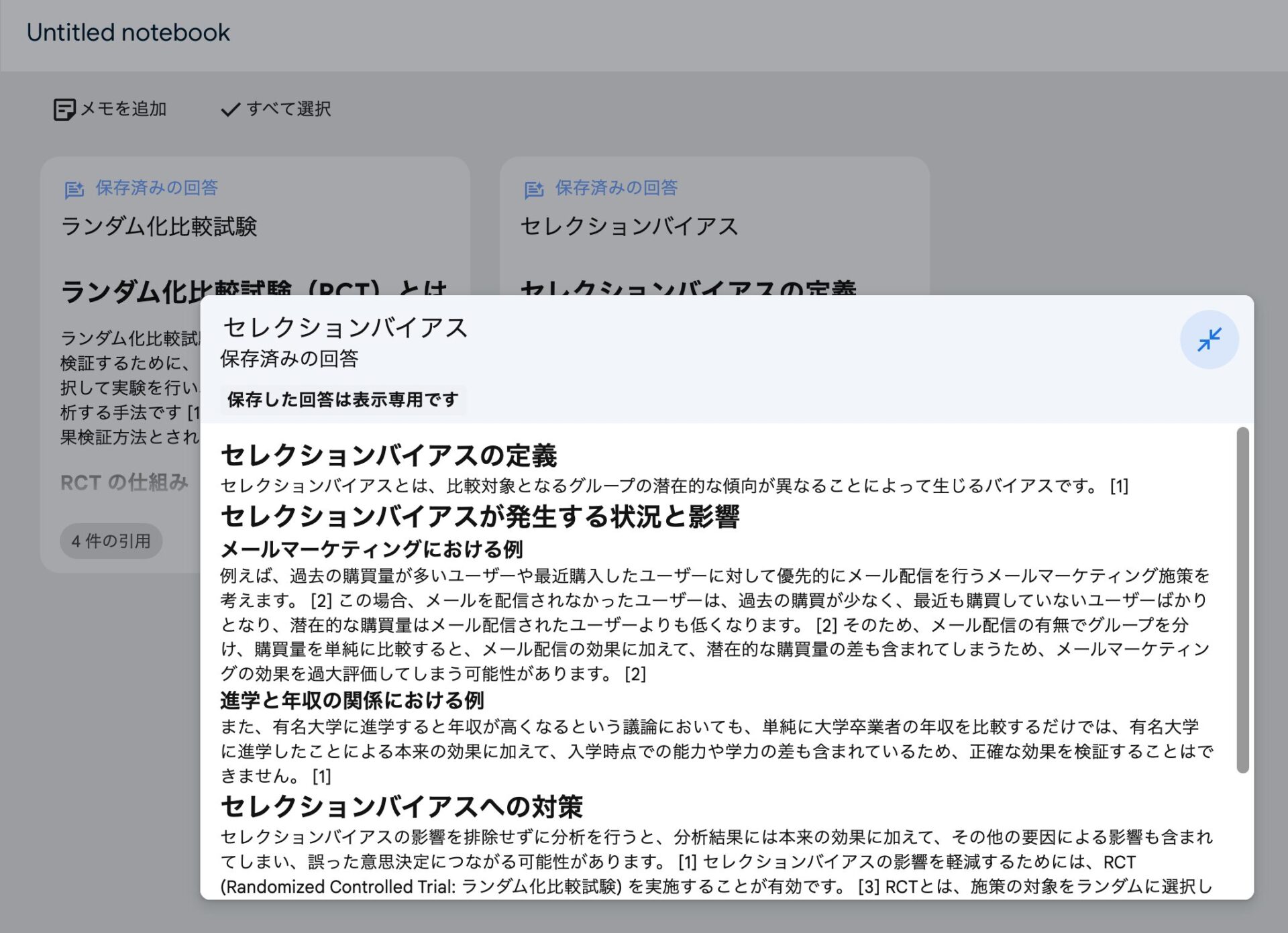The image size is (1288, 933).
Task: Click the Untitled notebook title
Action: coord(128,32)
